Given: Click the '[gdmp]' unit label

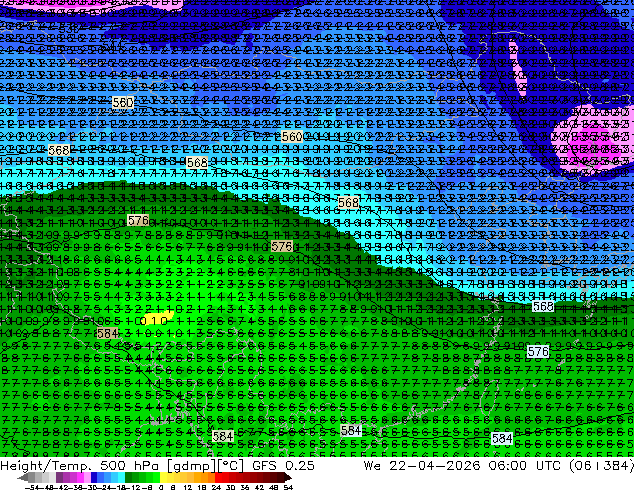Looking at the screenshot, I should 190,466.
